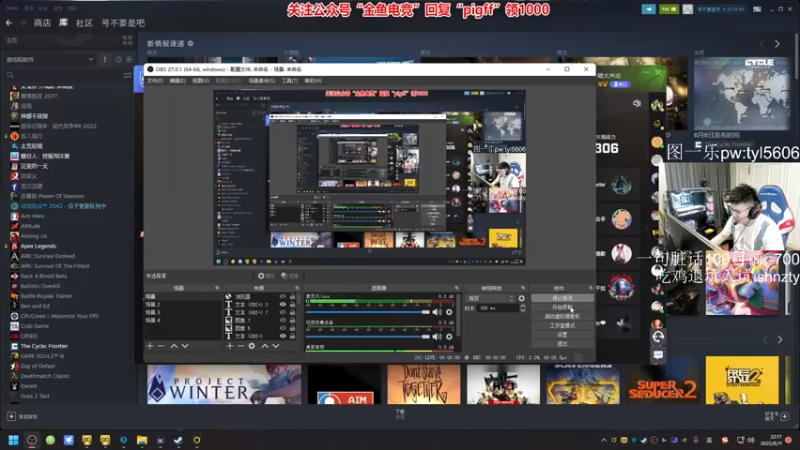This screenshot has height=450, width=800.
Task: Go back with Steam's back arrow
Action: [9, 23]
